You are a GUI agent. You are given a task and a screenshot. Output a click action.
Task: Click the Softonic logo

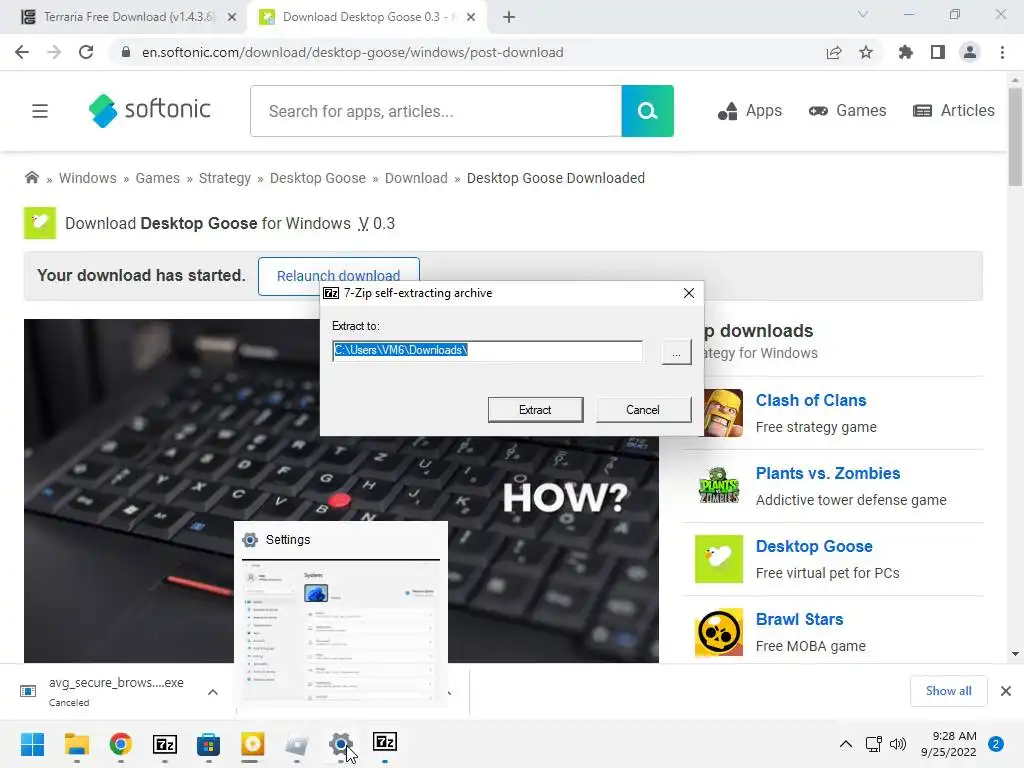(150, 110)
